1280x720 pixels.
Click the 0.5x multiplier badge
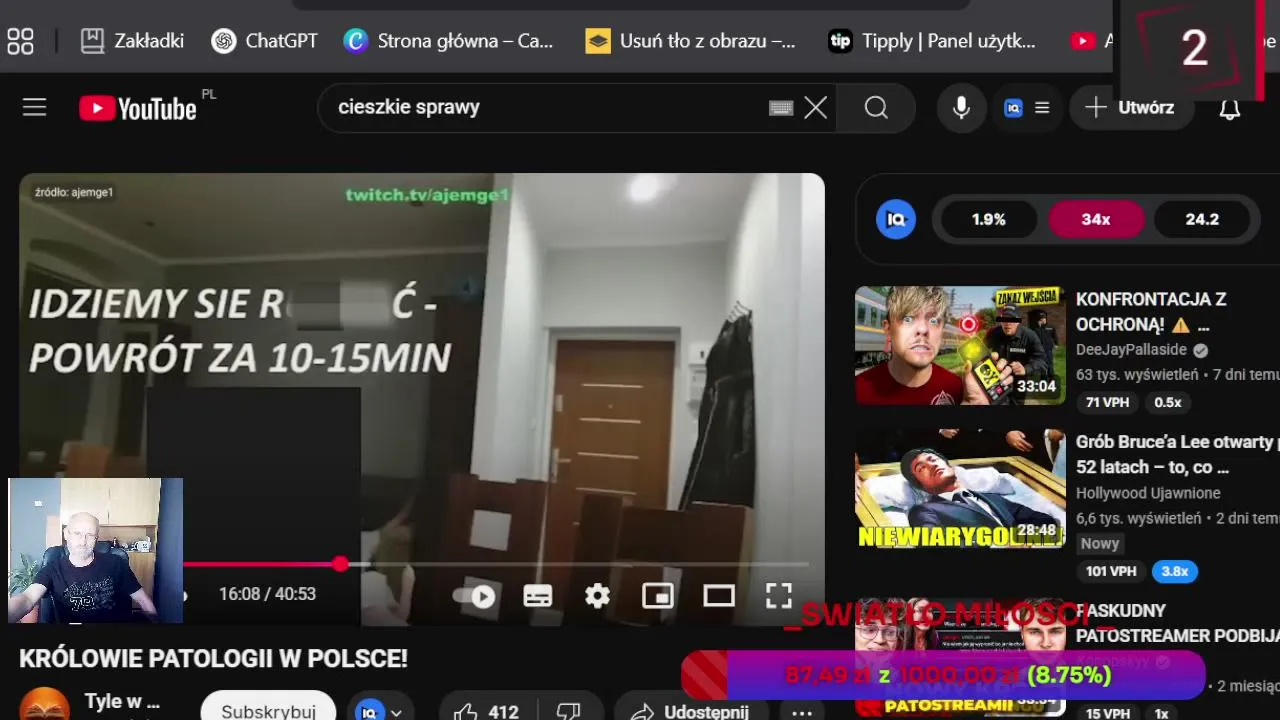(1168, 402)
